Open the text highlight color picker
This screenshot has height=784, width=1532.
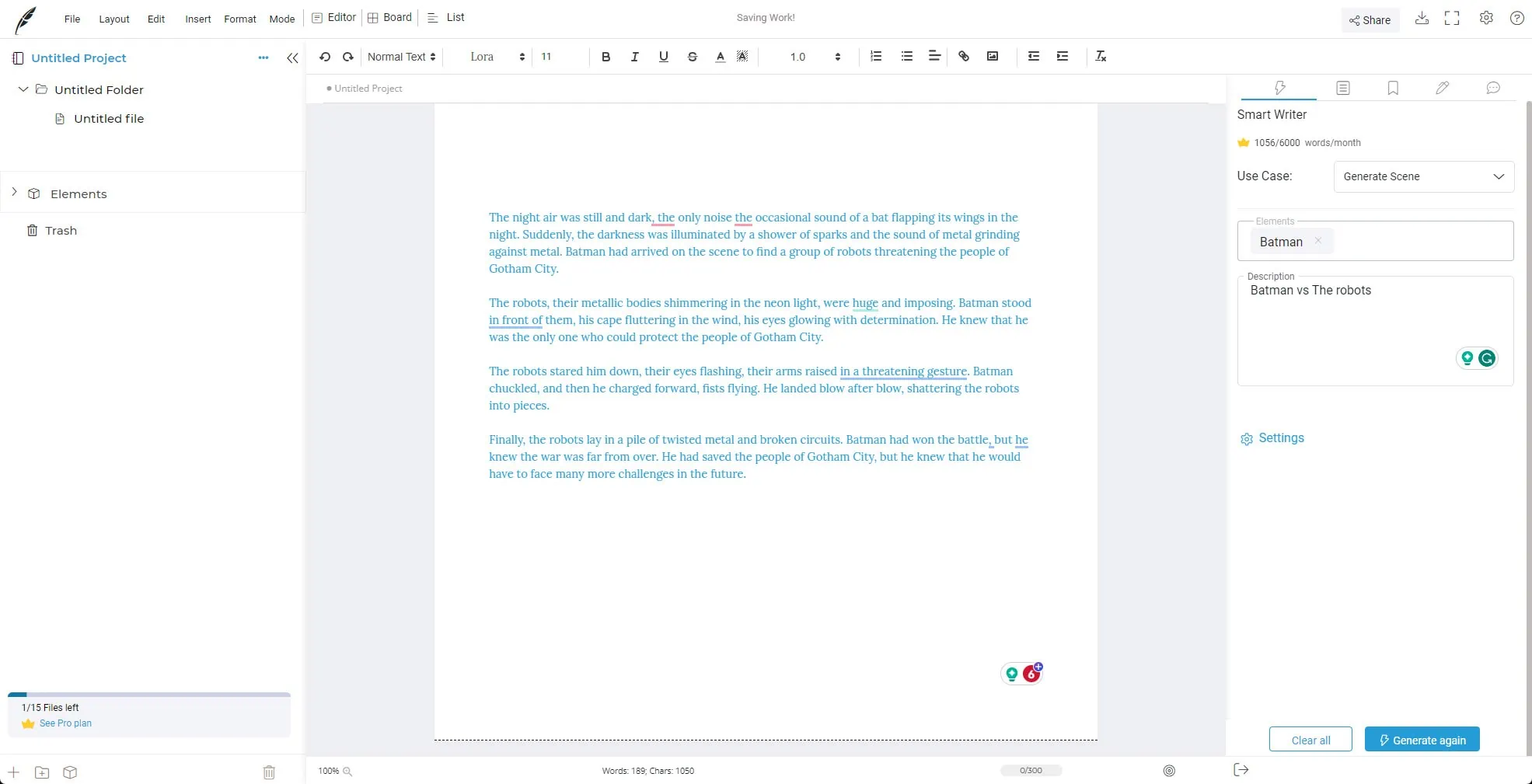(742, 57)
